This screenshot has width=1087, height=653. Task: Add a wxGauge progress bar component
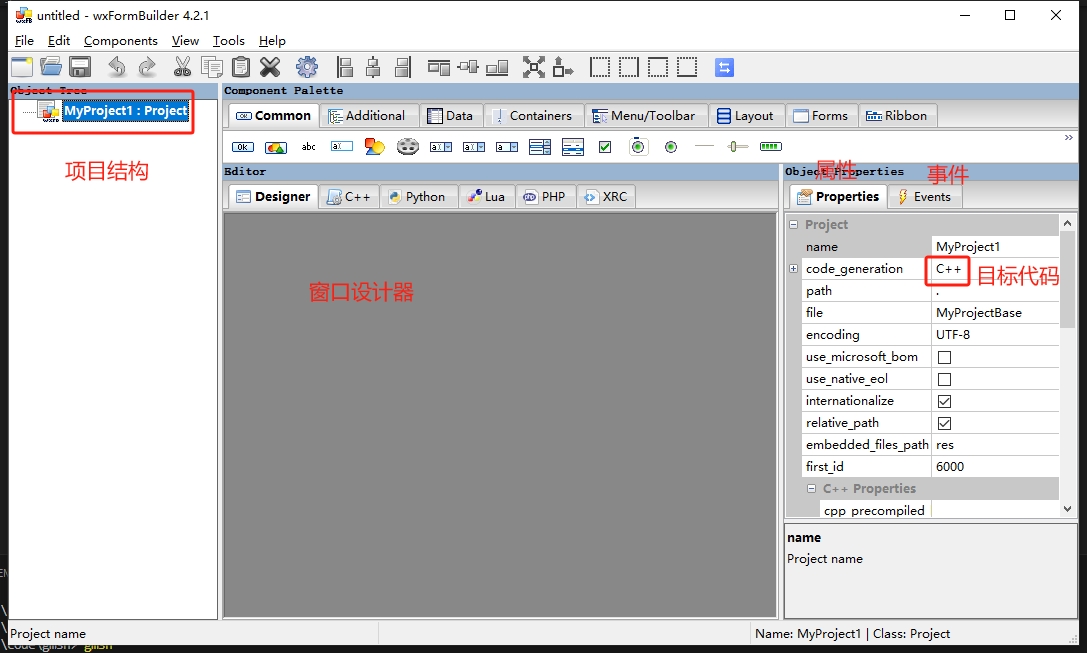coord(771,146)
